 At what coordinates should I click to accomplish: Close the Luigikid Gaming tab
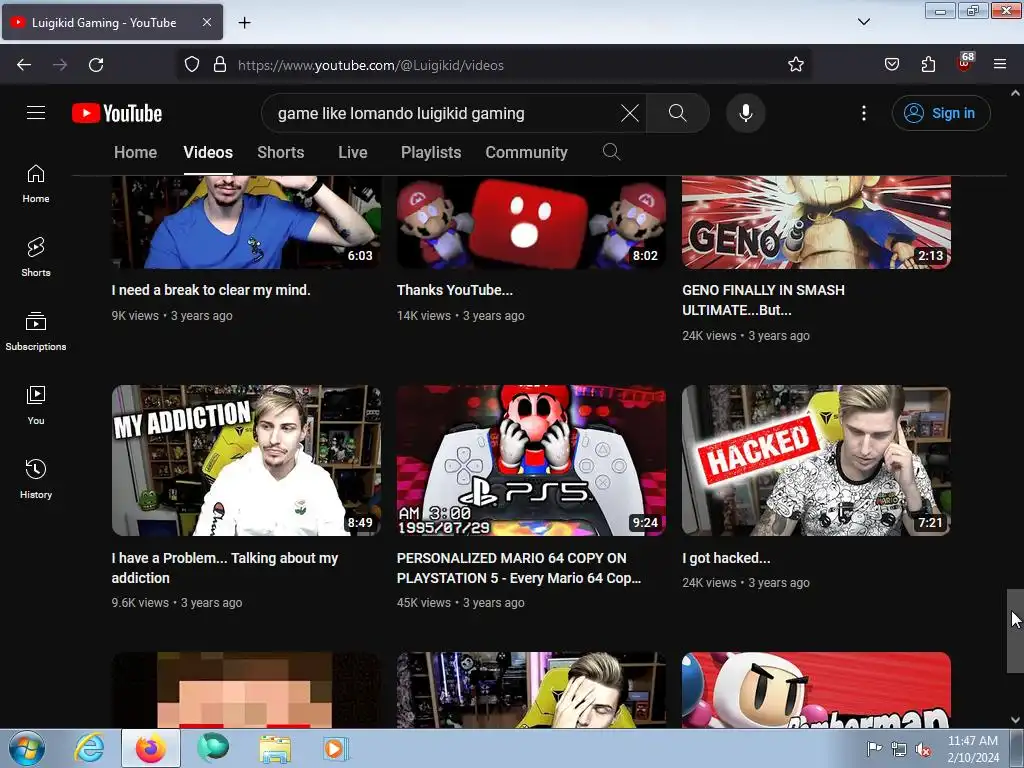(x=206, y=22)
